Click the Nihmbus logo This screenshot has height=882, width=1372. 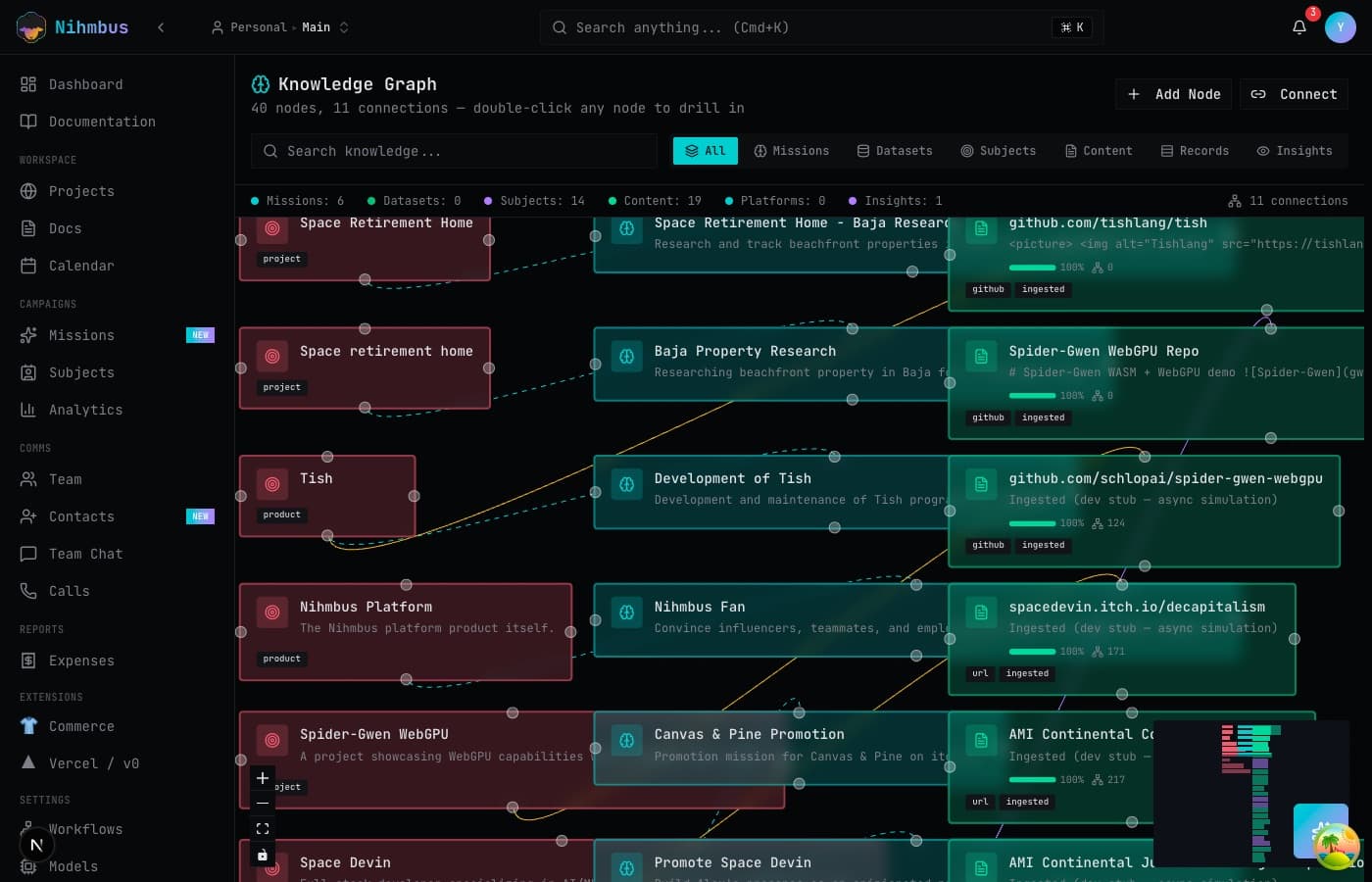73,27
